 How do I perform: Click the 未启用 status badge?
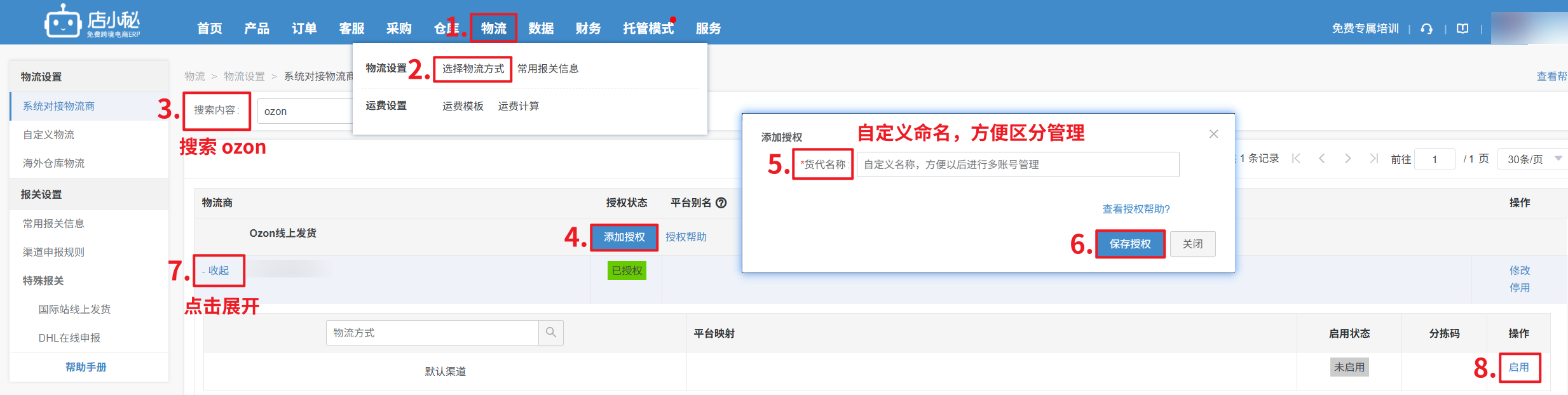coord(1349,367)
